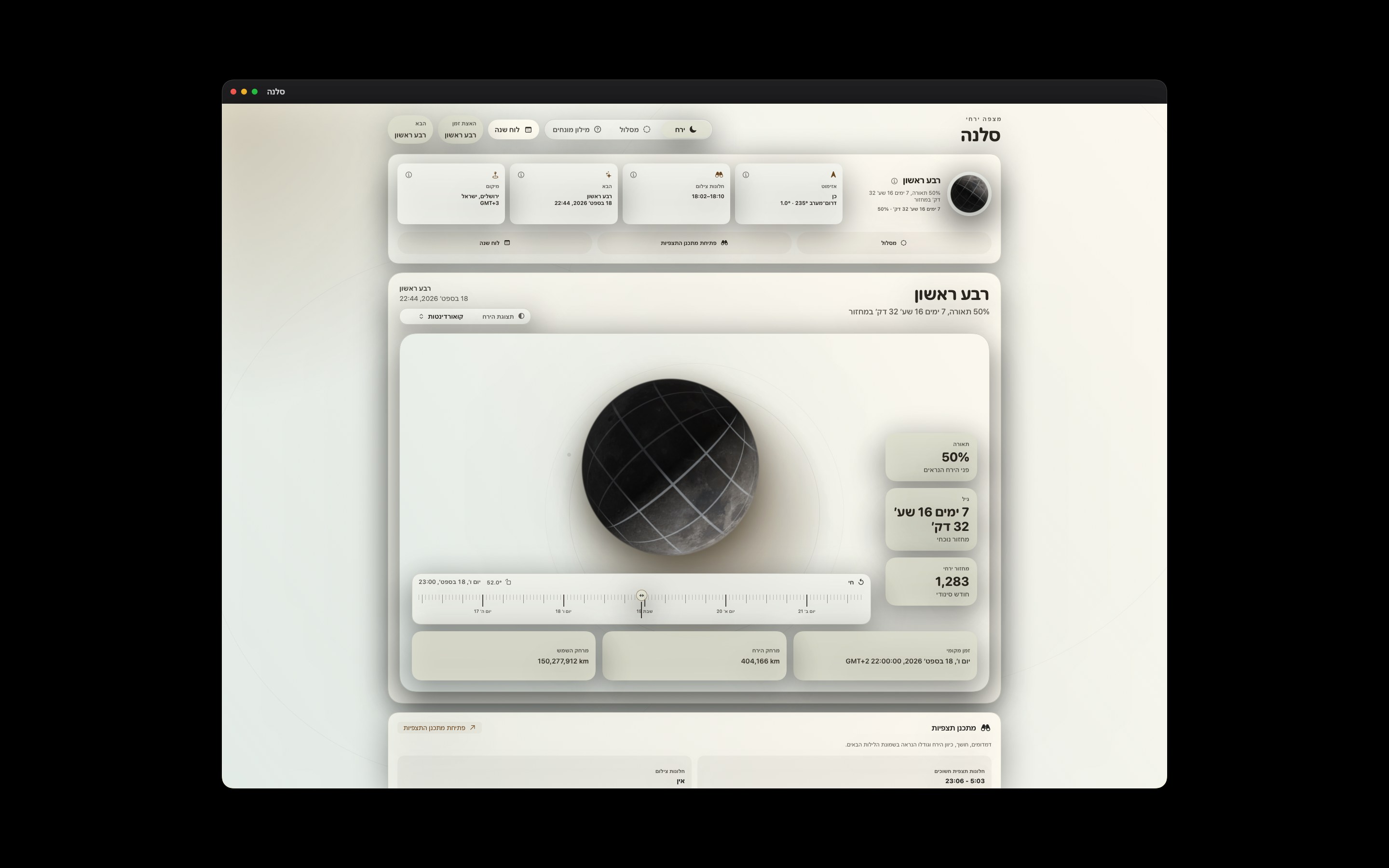
Task: Open the info icon on the אזימוט card
Action: click(746, 175)
